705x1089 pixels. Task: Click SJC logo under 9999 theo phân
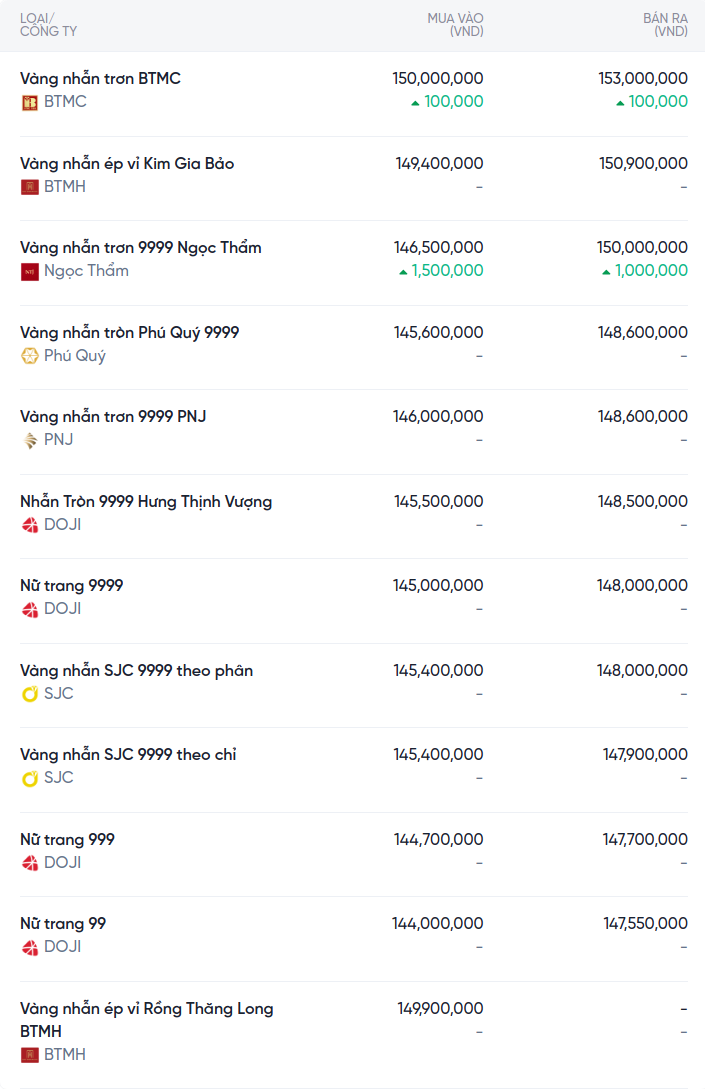[30, 694]
